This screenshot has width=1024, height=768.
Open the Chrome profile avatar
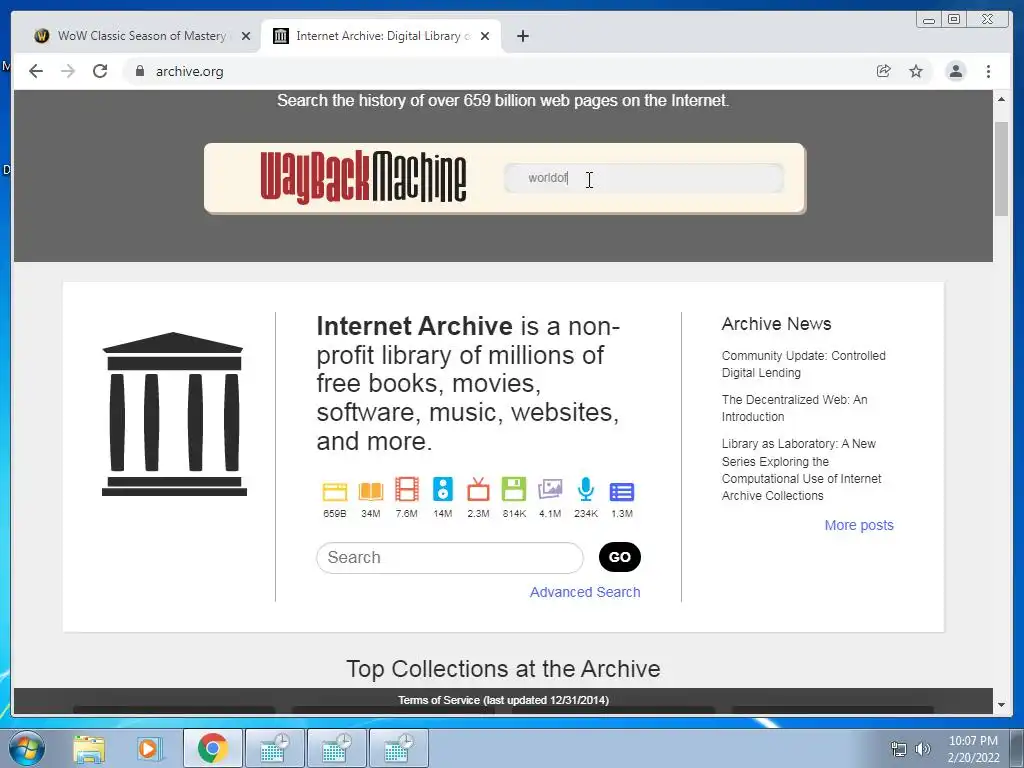[x=956, y=71]
